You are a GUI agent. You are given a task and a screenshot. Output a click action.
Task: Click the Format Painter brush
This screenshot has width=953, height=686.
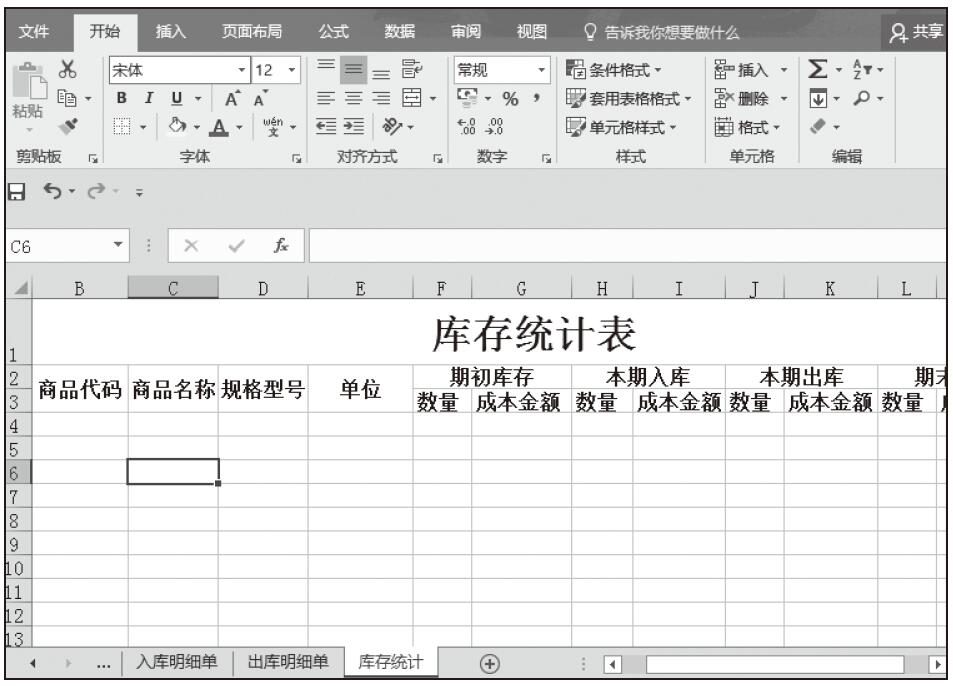coord(70,126)
